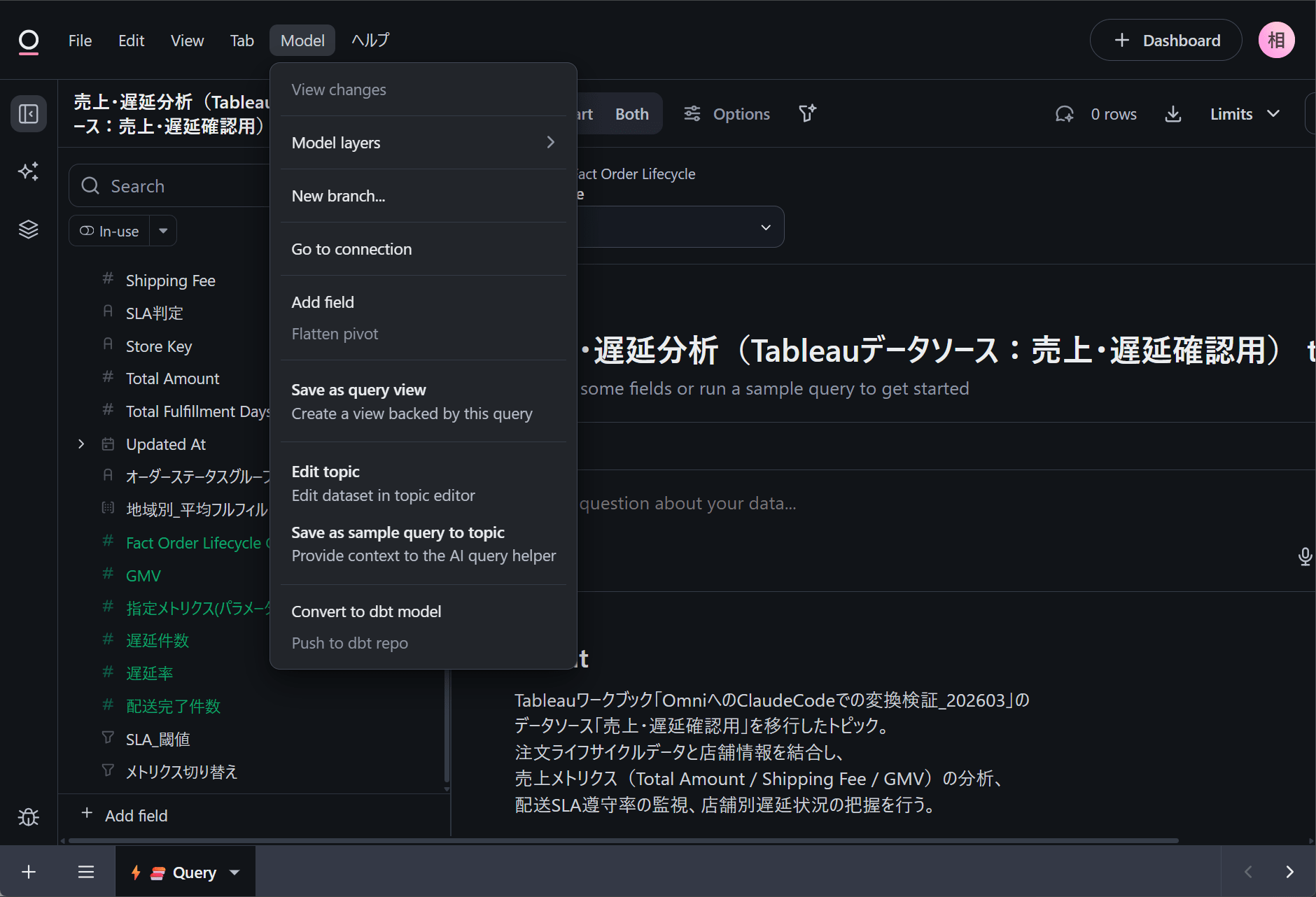Viewport: 1316px width, 897px height.
Task: Collapse the sidebar panel icon
Action: (29, 113)
